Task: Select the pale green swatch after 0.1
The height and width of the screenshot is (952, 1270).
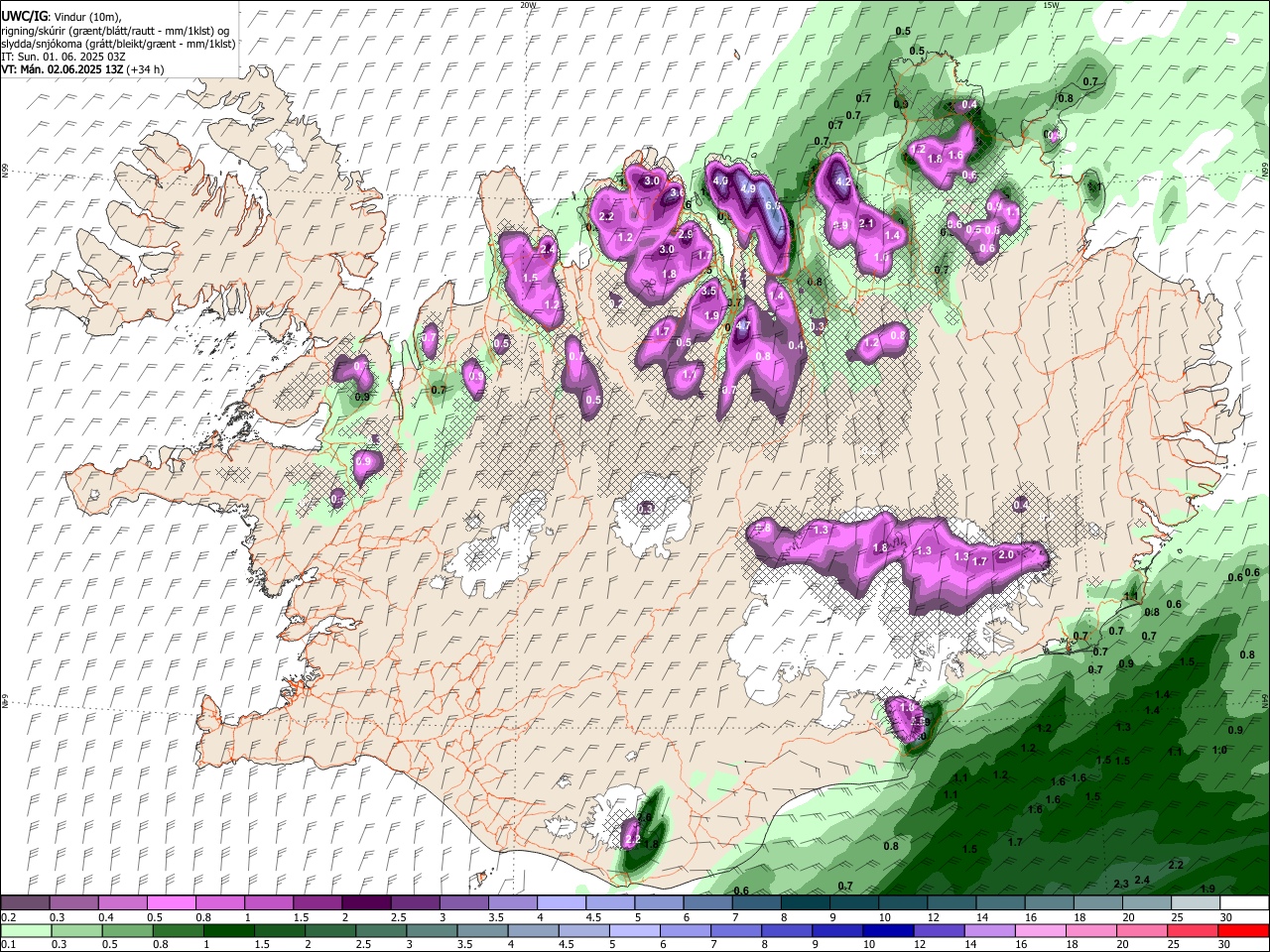Action: [x=25, y=930]
